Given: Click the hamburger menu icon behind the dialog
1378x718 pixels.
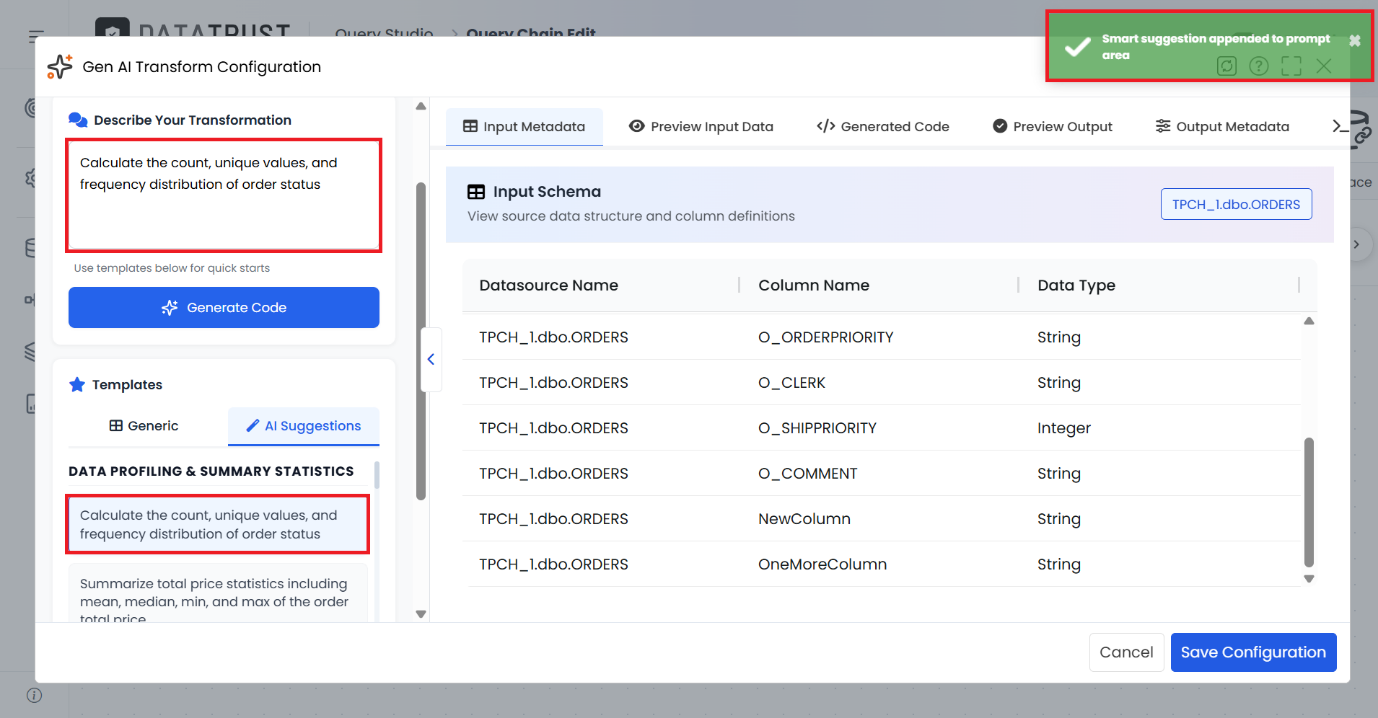Looking at the screenshot, I should [x=37, y=37].
